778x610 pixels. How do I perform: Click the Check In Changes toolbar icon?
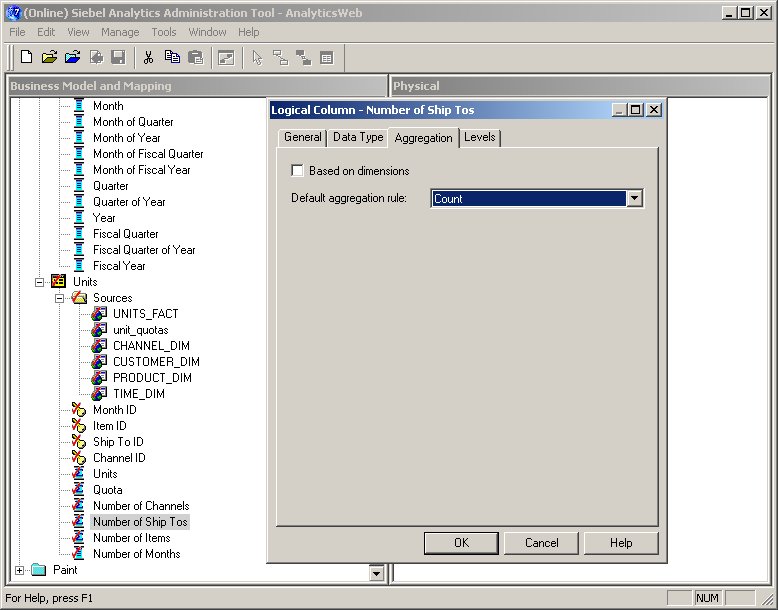(x=96, y=58)
